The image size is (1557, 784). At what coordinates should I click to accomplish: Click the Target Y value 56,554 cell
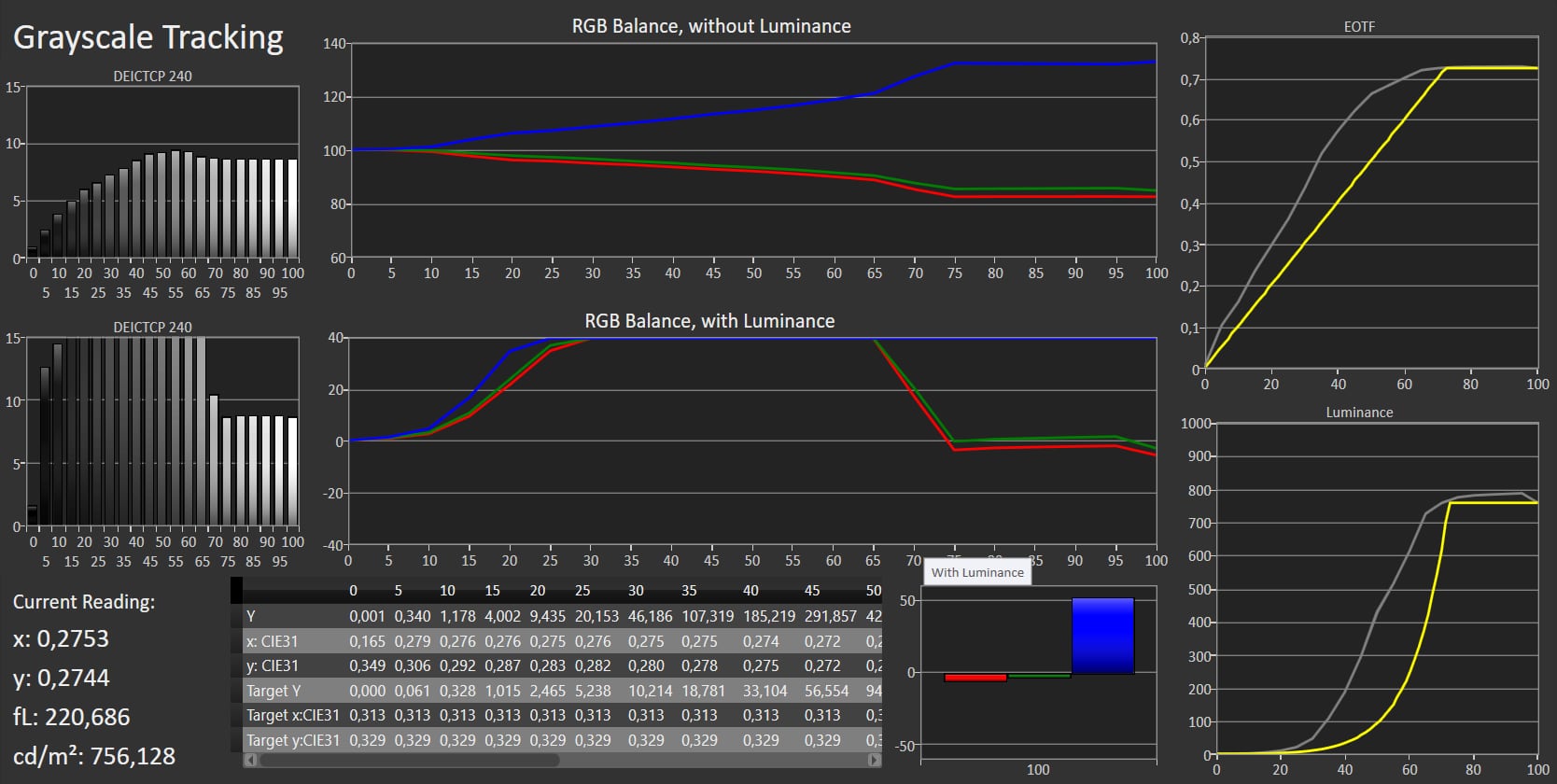pos(826,691)
